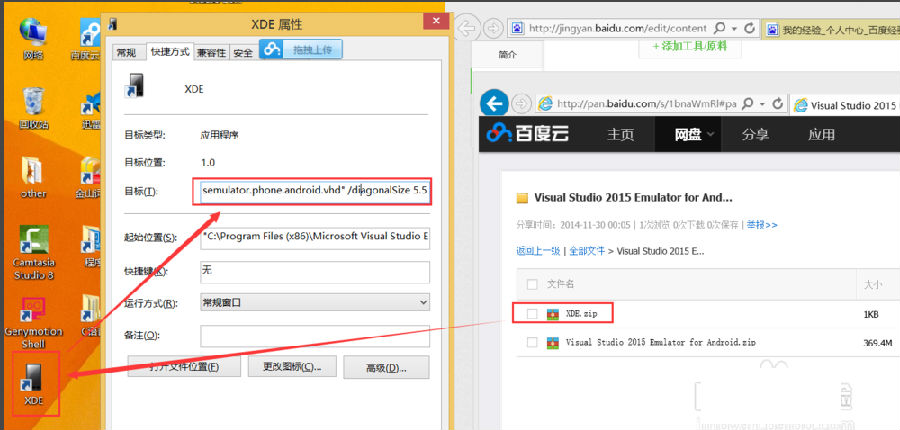The image size is (900, 430).
Task: Switch to the 常规 tab
Action: 127,53
